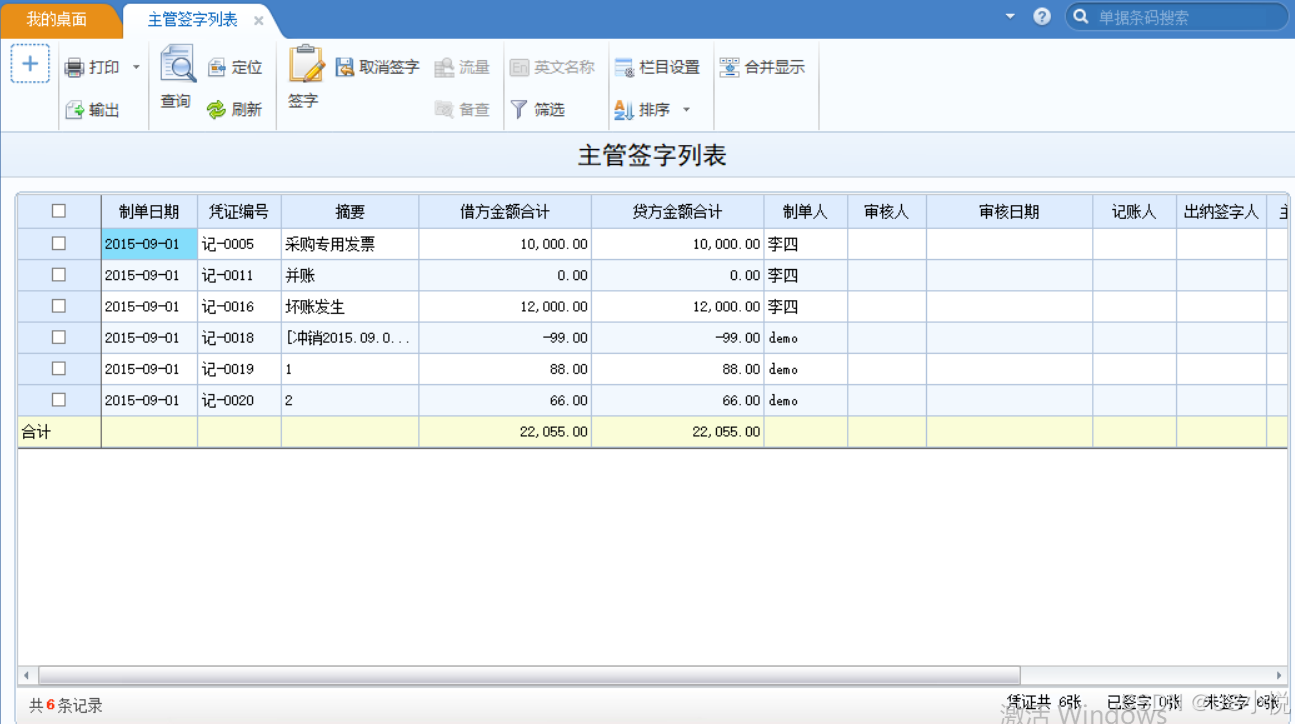Viewport: 1295px width, 724px height.
Task: Click the 制单日期 column header
Action: coord(149,211)
